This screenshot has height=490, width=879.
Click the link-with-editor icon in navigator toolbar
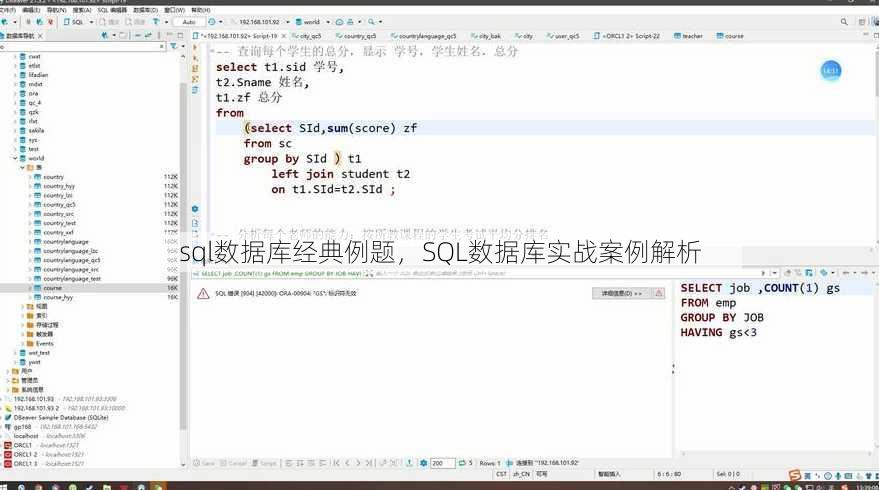(x=148, y=35)
